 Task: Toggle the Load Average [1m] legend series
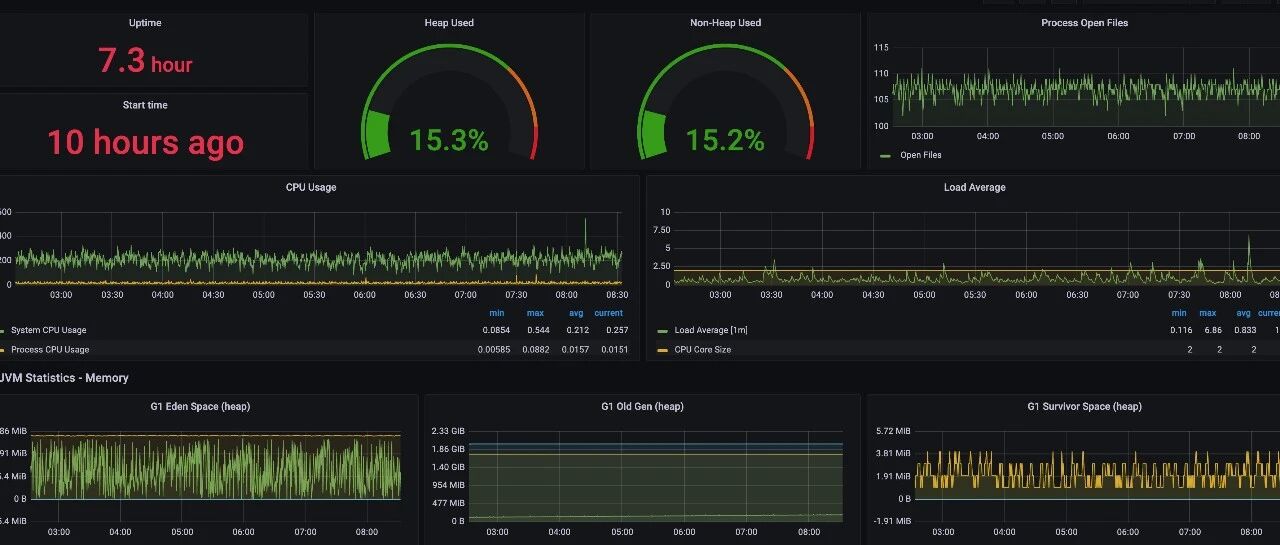pos(711,330)
